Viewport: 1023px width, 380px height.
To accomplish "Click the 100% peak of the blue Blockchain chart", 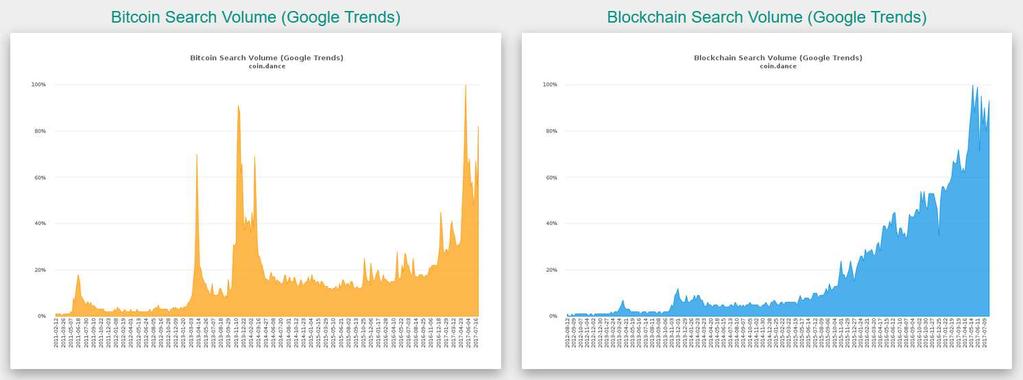I will click(x=973, y=87).
